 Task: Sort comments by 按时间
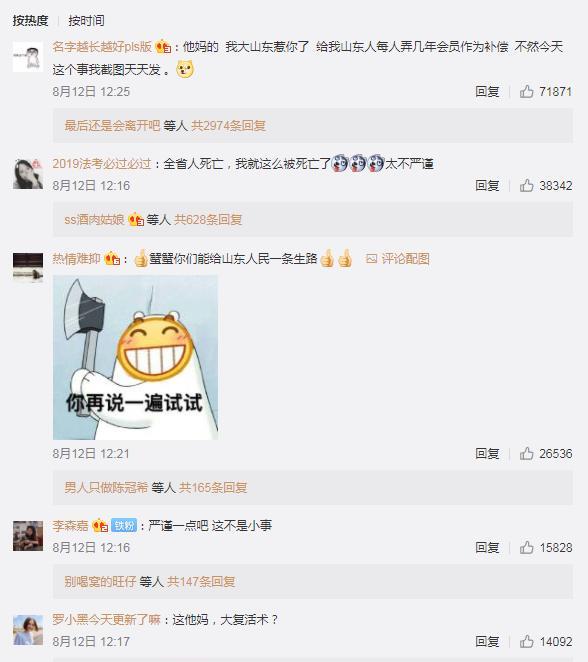(86, 20)
